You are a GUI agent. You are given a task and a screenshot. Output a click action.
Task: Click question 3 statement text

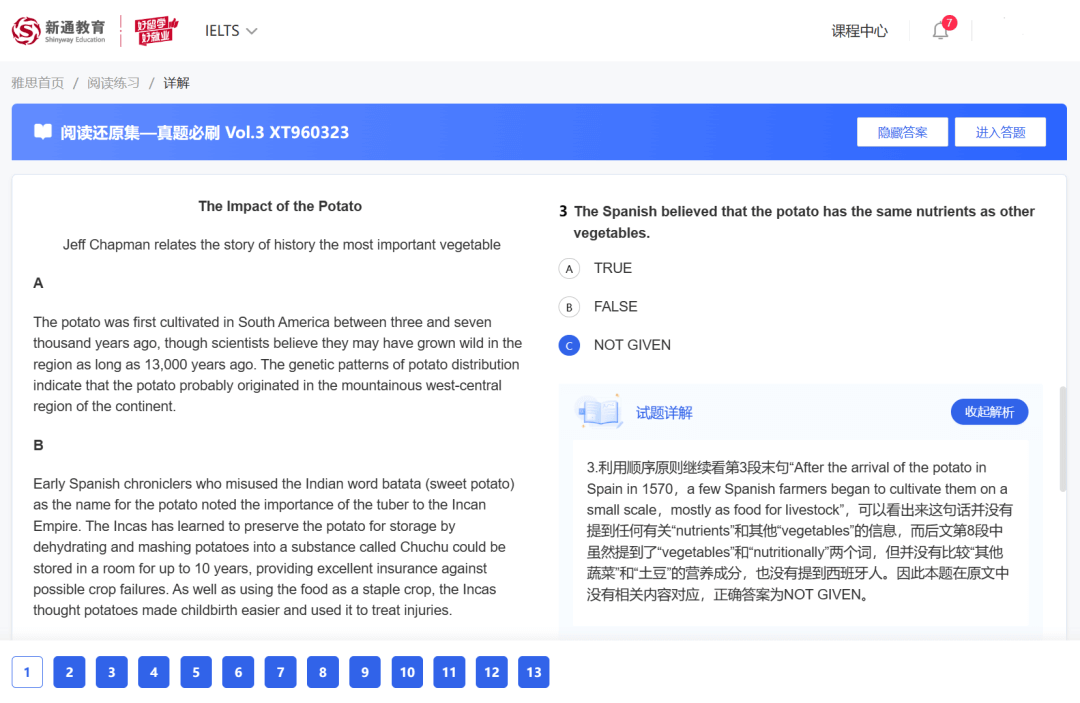(x=804, y=222)
